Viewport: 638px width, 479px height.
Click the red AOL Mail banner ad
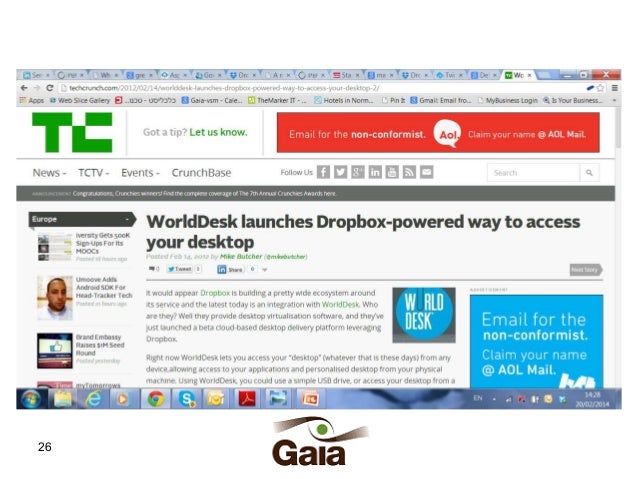pyautogui.click(x=438, y=132)
